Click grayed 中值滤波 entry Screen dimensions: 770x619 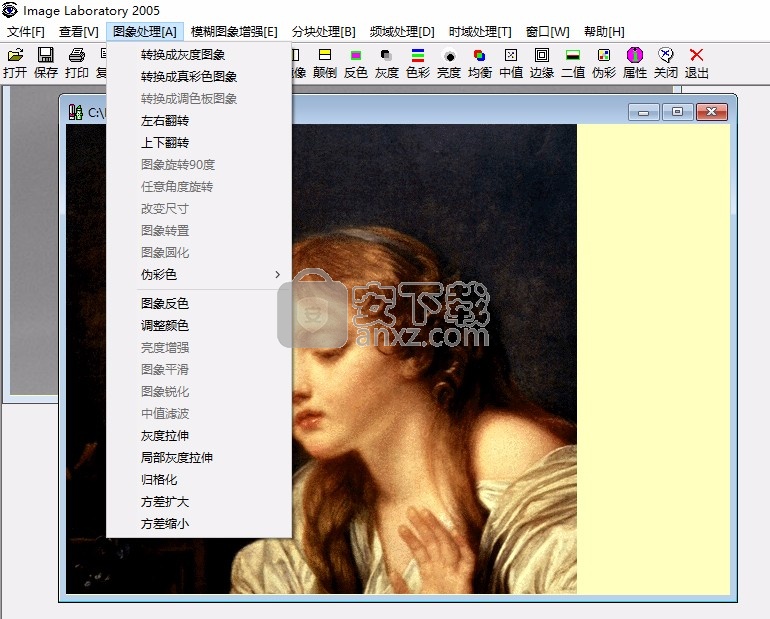pyautogui.click(x=199, y=414)
